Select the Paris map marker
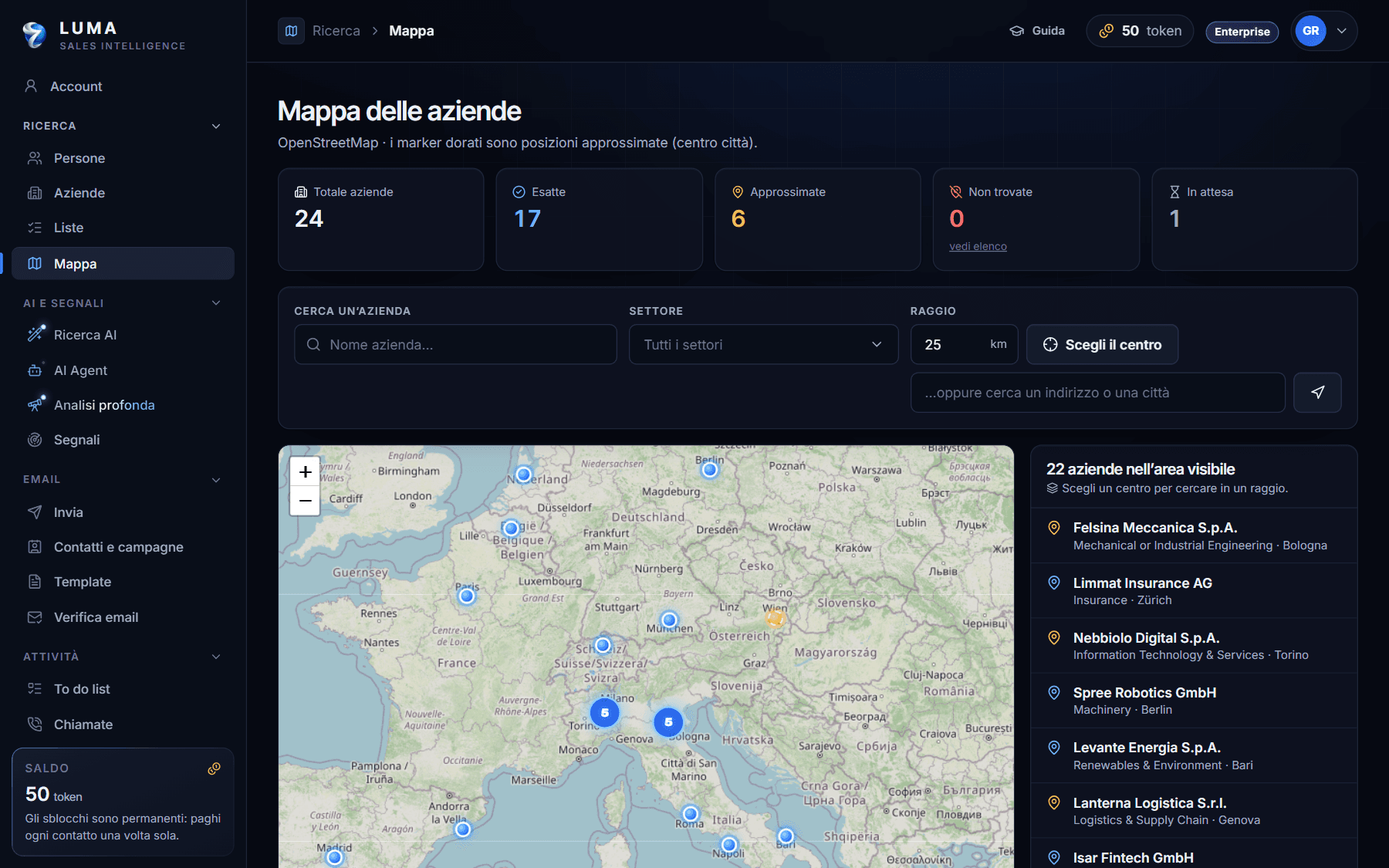Image resolution: width=1389 pixels, height=868 pixels. [x=466, y=596]
